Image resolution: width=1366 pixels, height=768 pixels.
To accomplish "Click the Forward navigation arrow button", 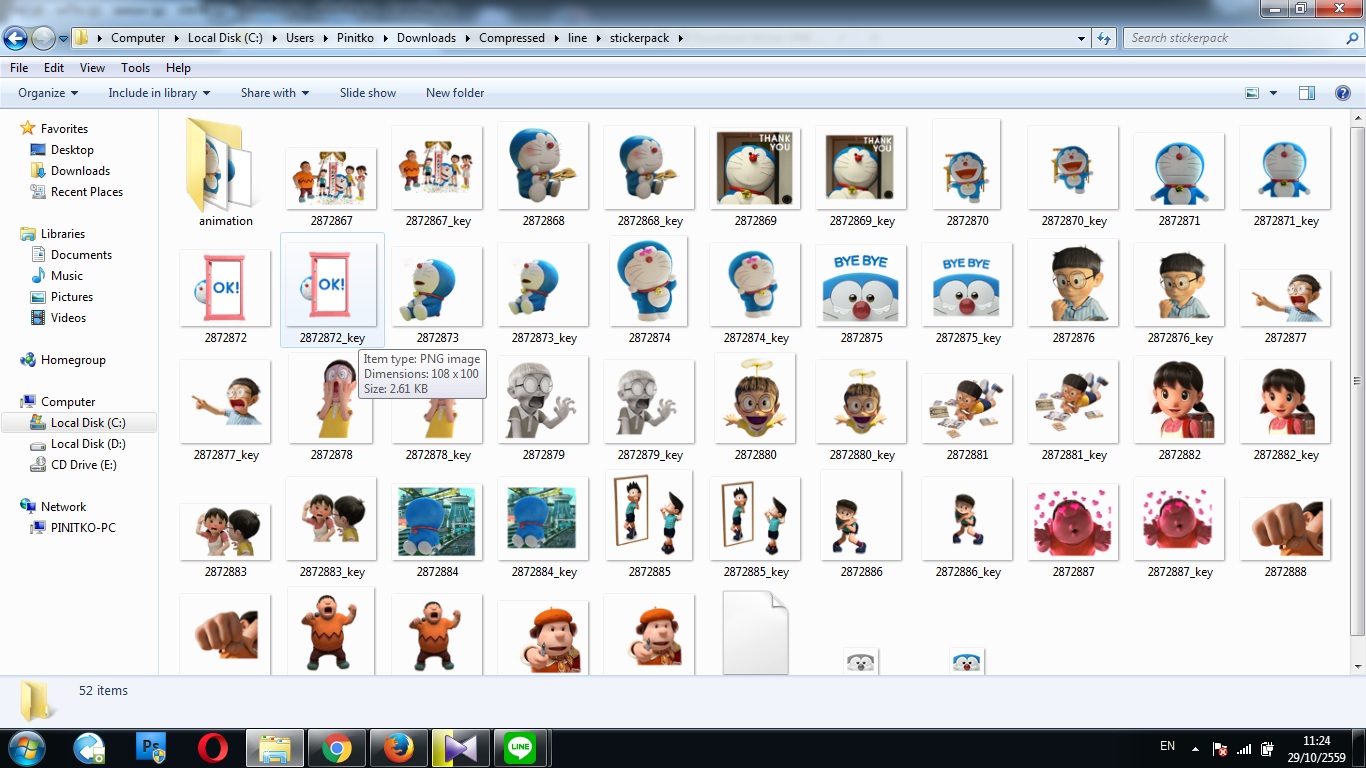I will [43, 39].
